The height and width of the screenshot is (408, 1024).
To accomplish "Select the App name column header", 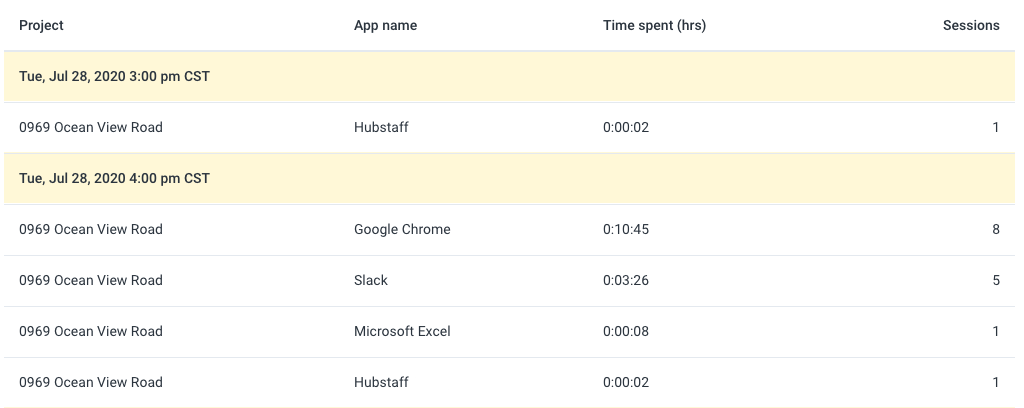I will (x=385, y=25).
